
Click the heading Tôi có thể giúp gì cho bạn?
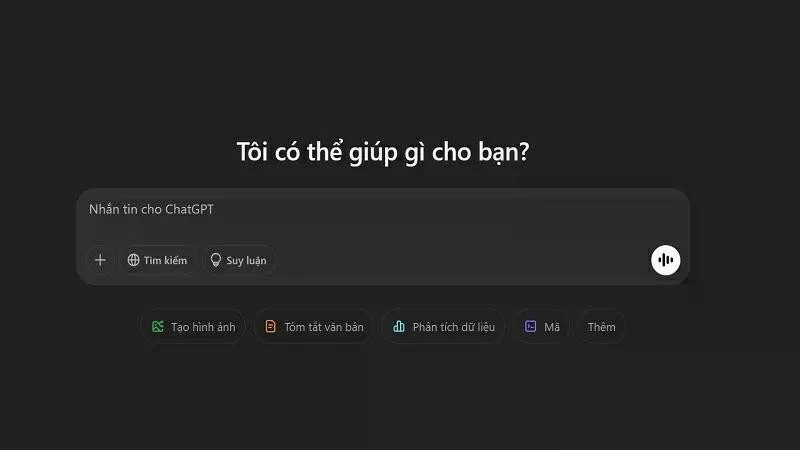(383, 152)
